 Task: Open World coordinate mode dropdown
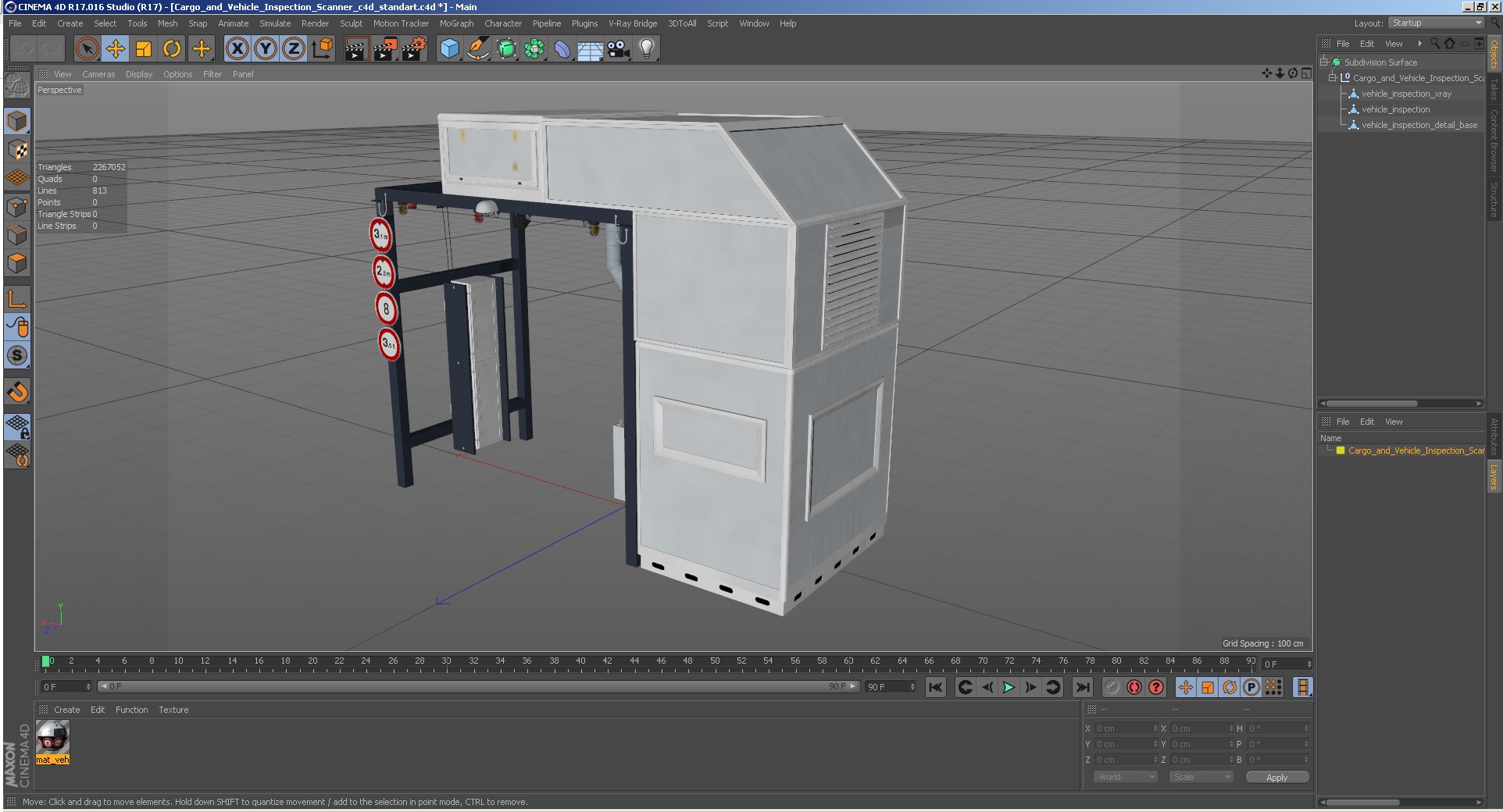[x=1124, y=777]
